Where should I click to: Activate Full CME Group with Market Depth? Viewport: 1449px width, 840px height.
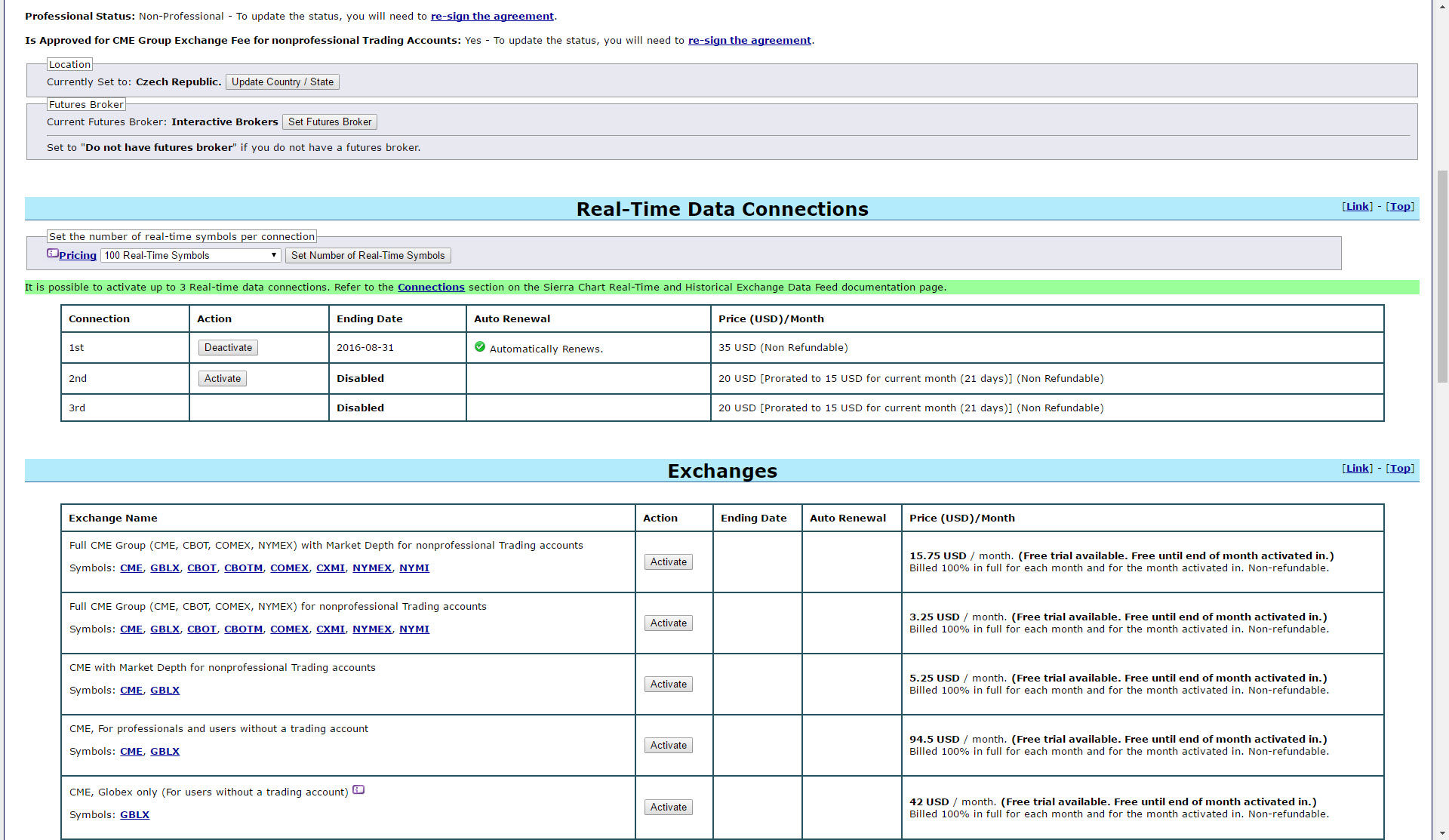(668, 562)
